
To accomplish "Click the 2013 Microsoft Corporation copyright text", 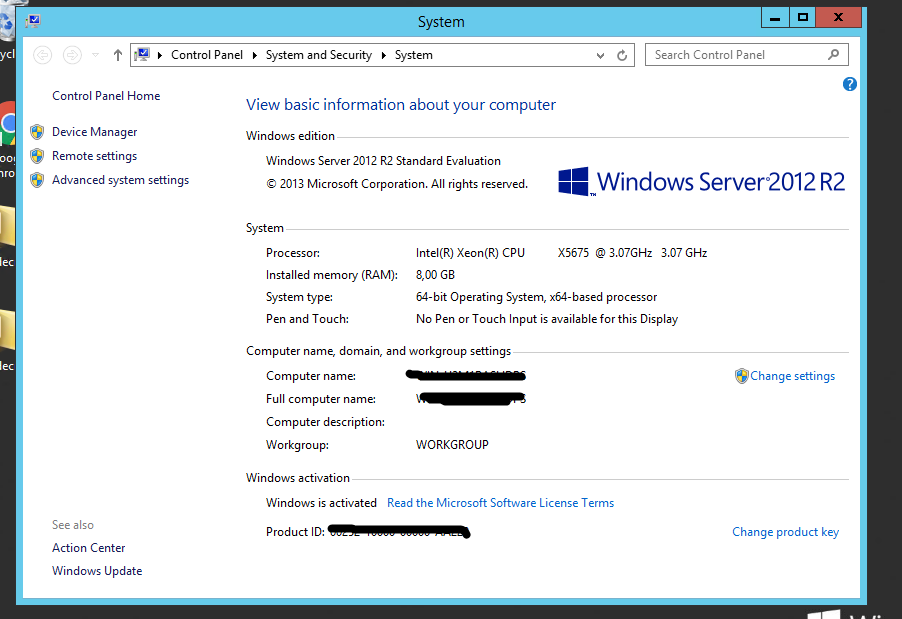I will tap(397, 184).
